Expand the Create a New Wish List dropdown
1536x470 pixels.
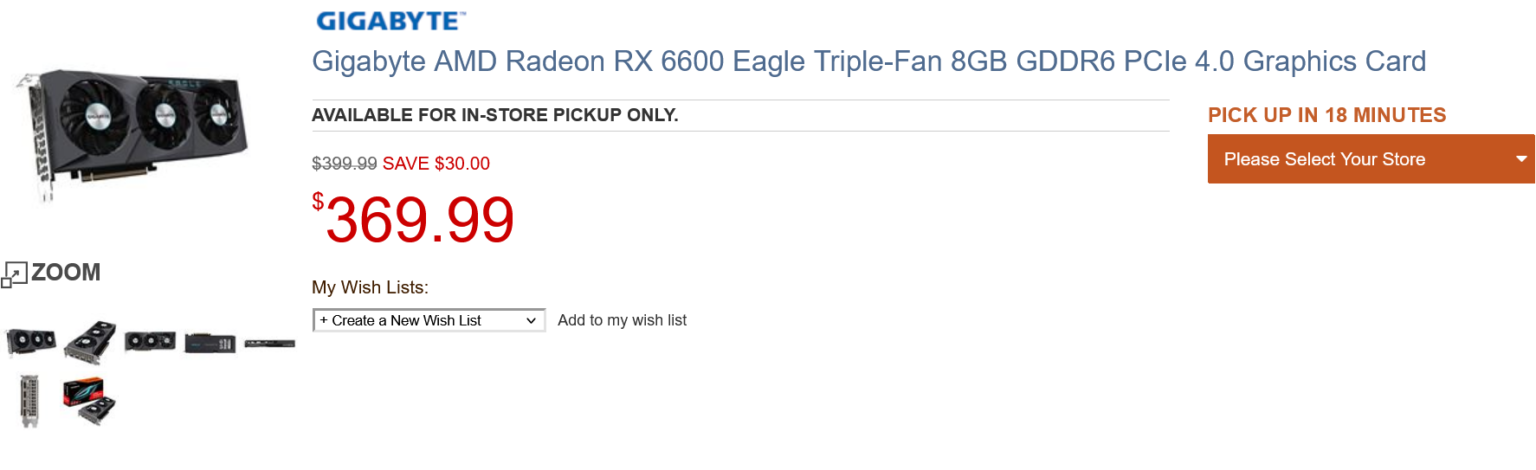point(429,321)
